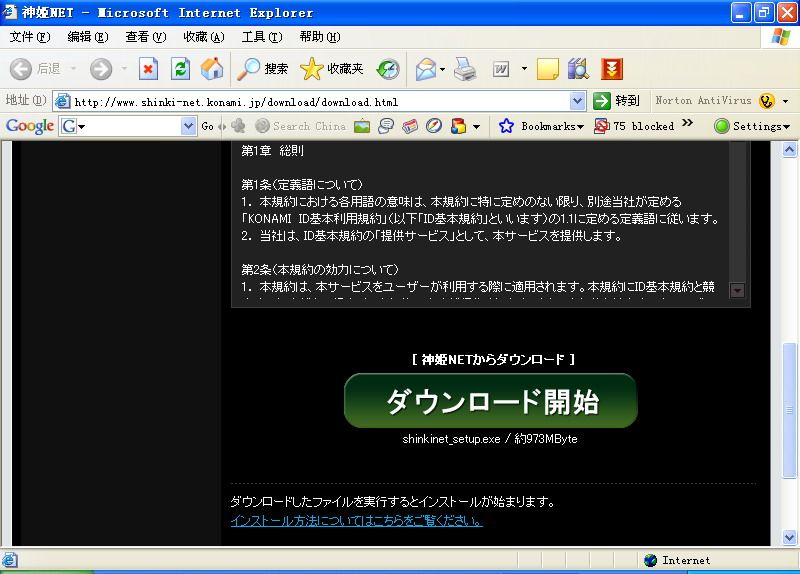Click page scrollbar up arrow
Screen dimensions: 800x574
pos(789,149)
